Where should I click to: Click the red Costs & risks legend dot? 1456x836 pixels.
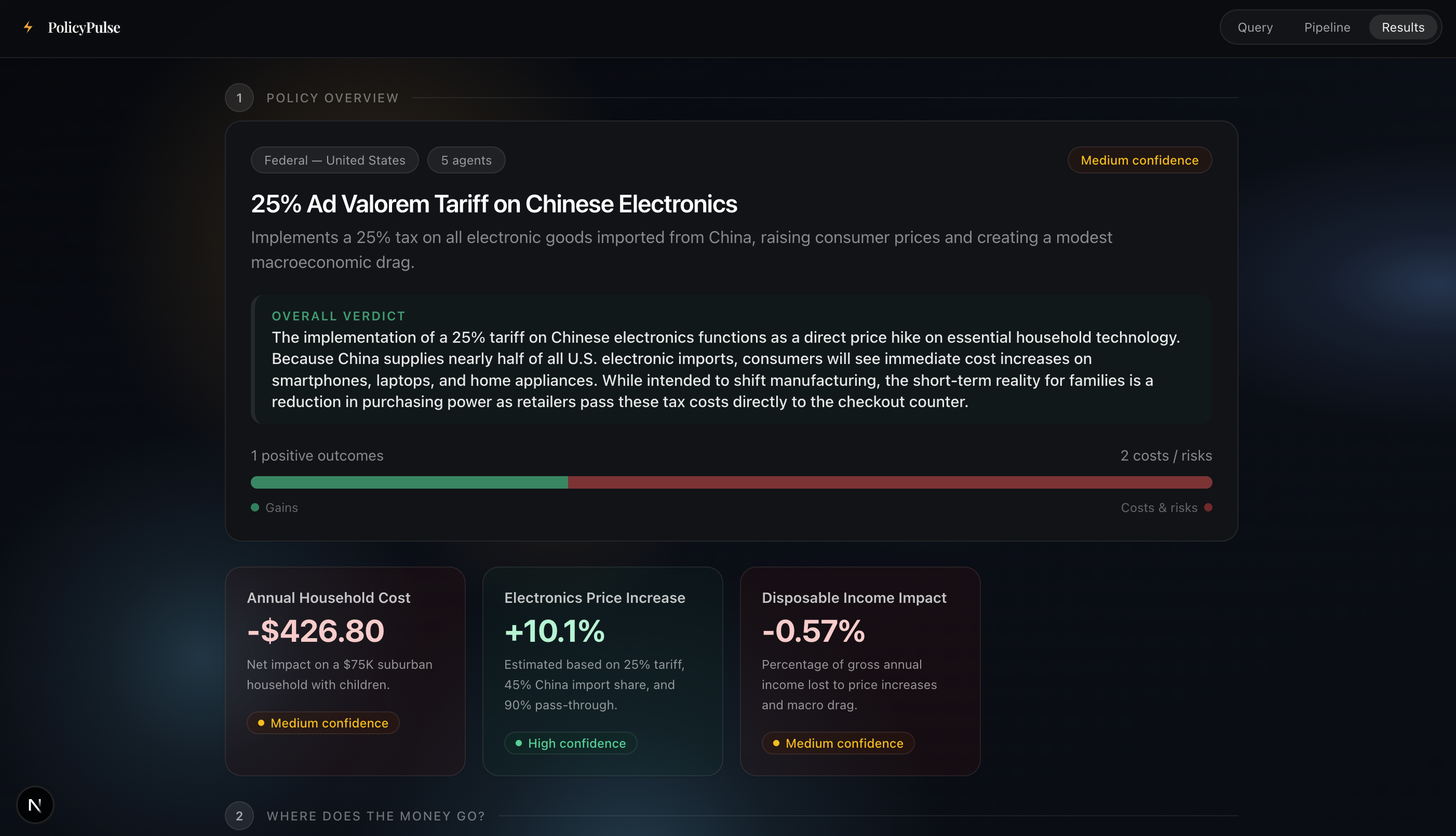[x=1208, y=508]
